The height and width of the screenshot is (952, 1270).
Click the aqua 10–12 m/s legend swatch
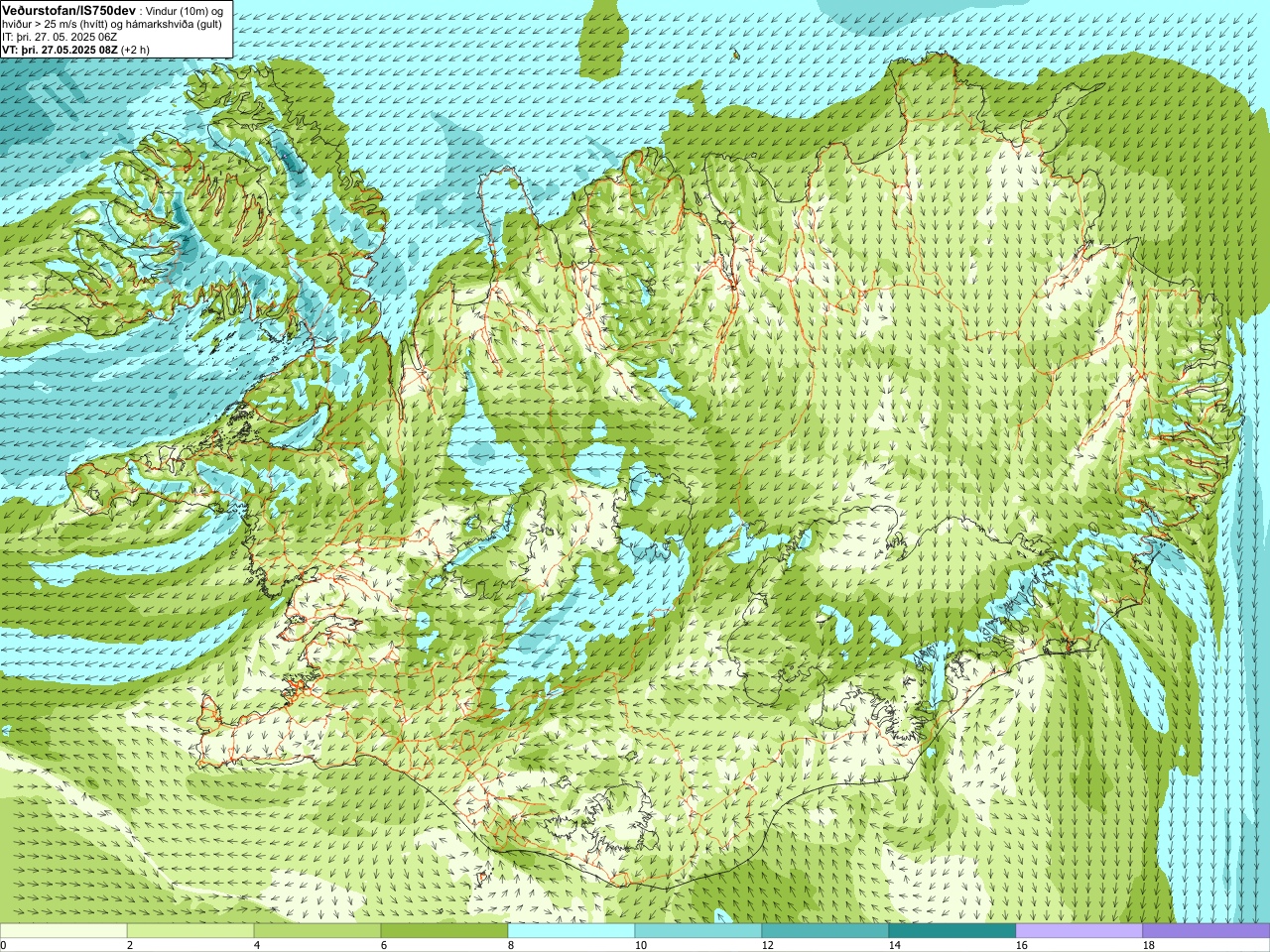(x=698, y=931)
